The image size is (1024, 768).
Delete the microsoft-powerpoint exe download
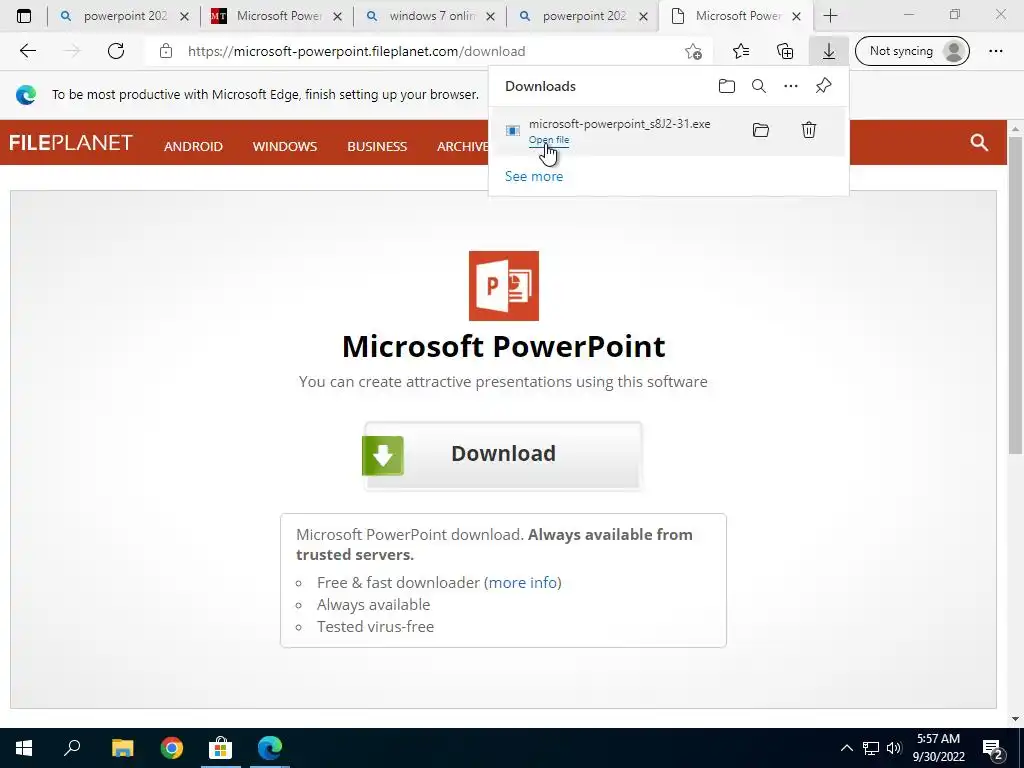[808, 130]
